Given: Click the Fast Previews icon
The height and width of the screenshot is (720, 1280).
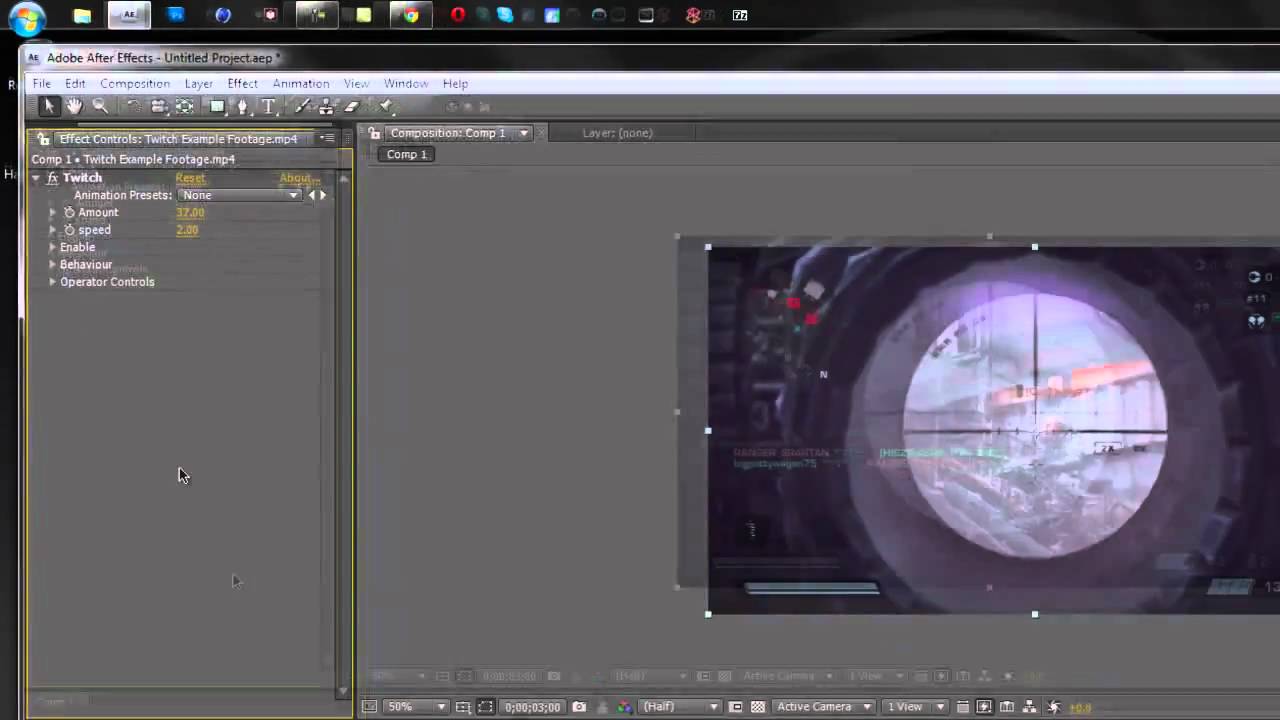Looking at the screenshot, I should 985,707.
